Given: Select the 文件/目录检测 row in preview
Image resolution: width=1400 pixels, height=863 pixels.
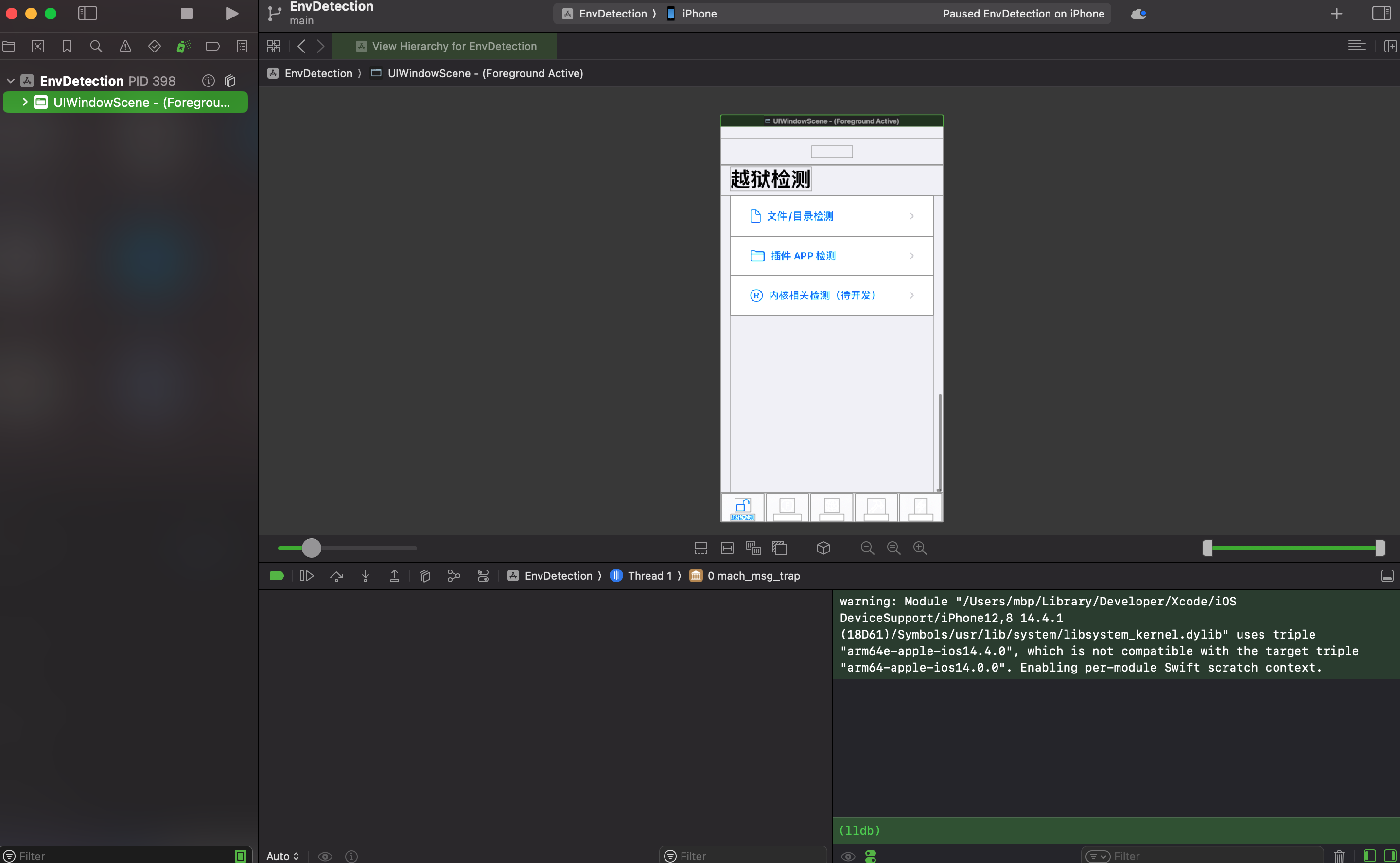Looking at the screenshot, I should (831, 216).
